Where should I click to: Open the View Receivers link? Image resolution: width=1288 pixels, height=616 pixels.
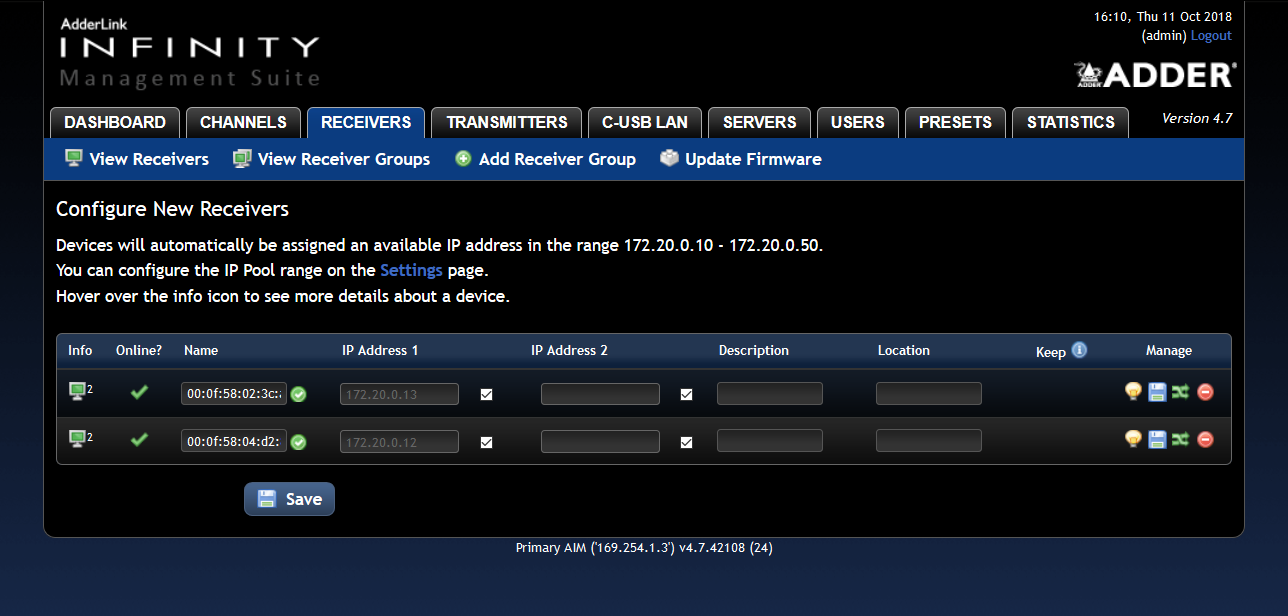click(137, 159)
